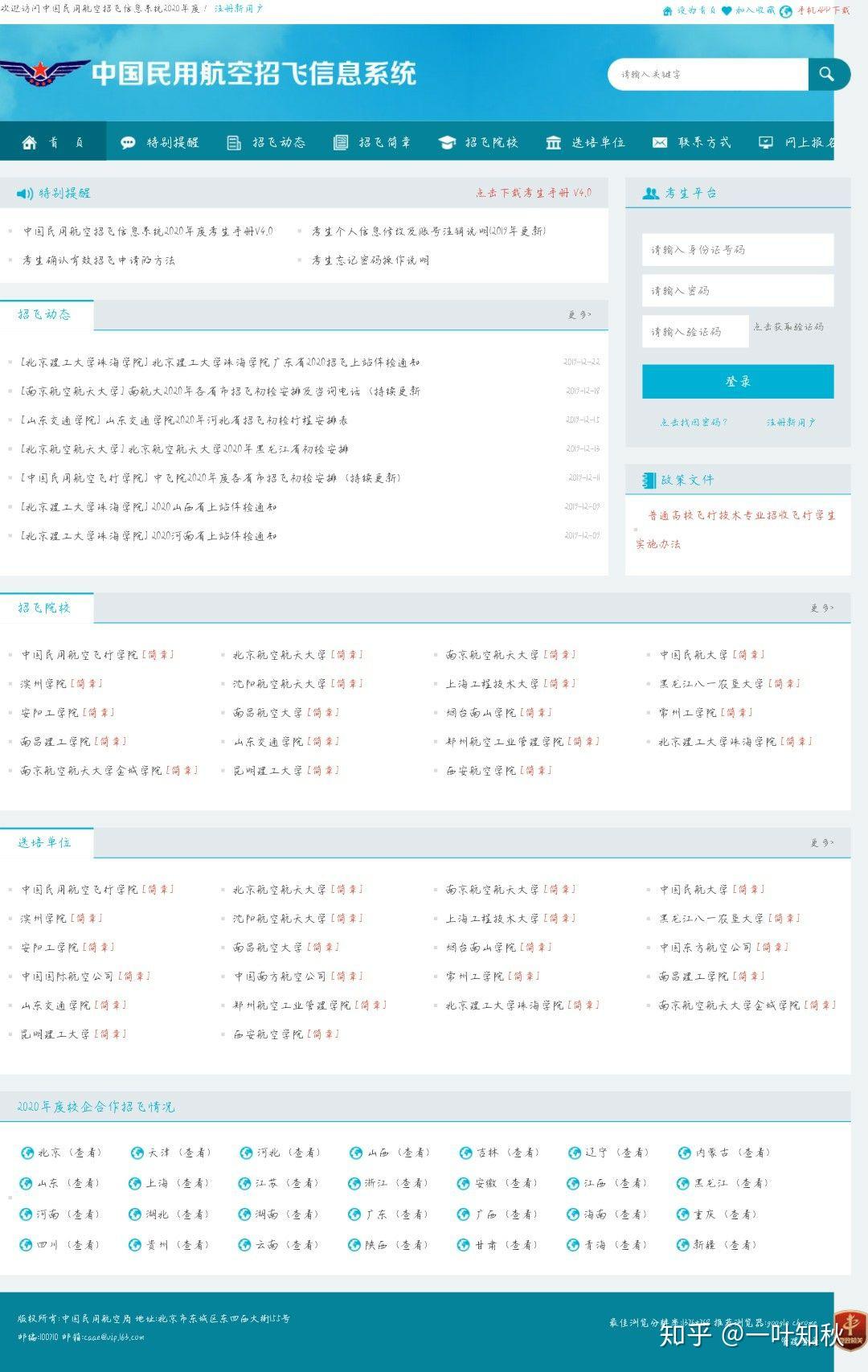Screen dimensions: 868x1372
Task: Click the search magnifier icon button
Action: (828, 74)
